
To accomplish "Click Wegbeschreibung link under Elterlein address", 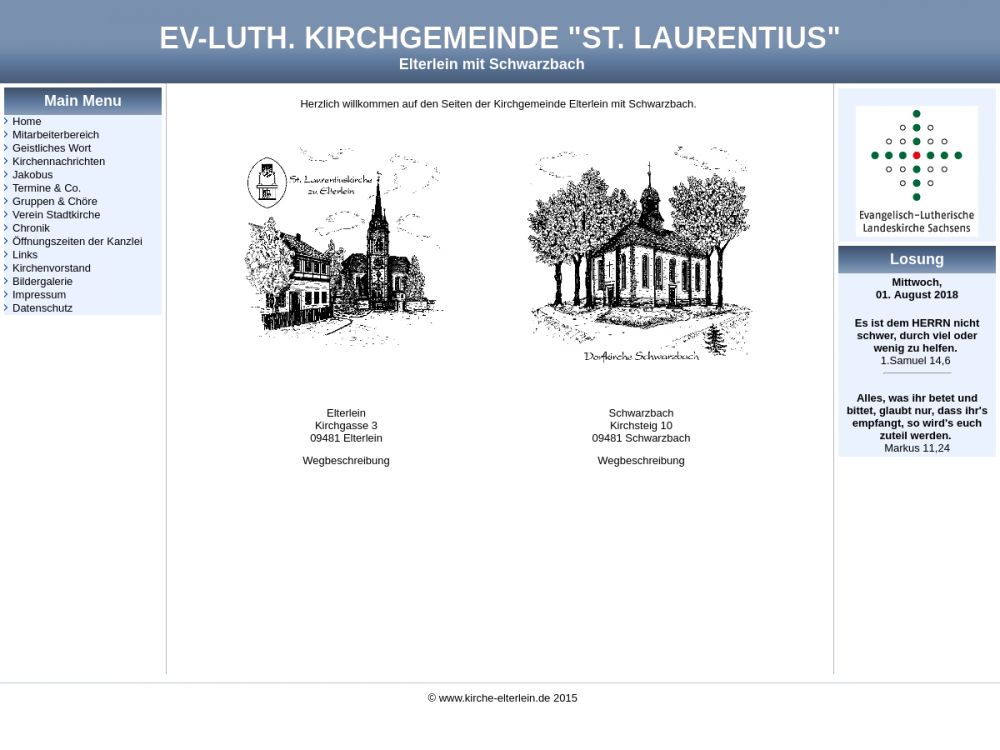I will [346, 461].
